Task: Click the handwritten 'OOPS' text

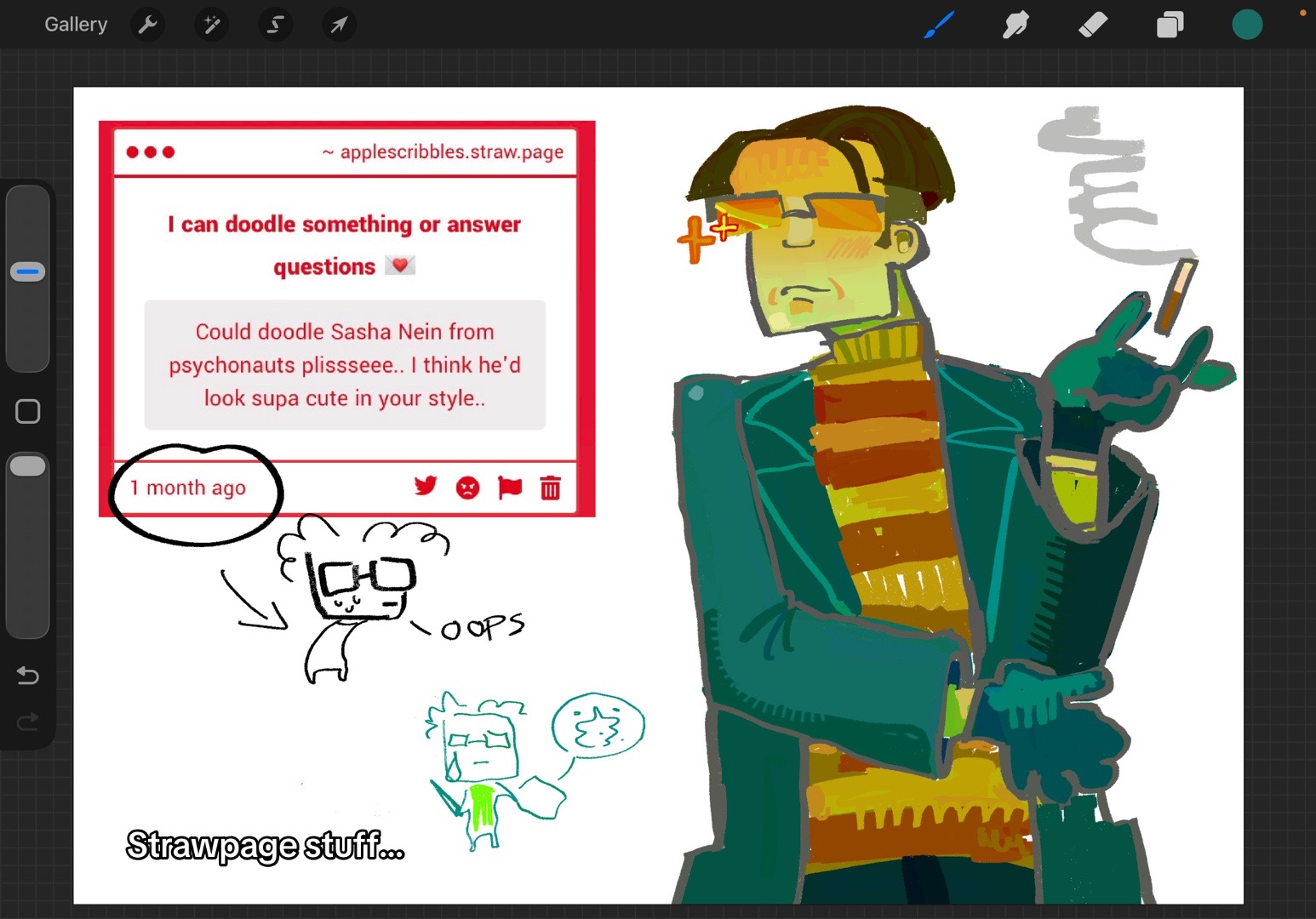Action: coord(482,627)
